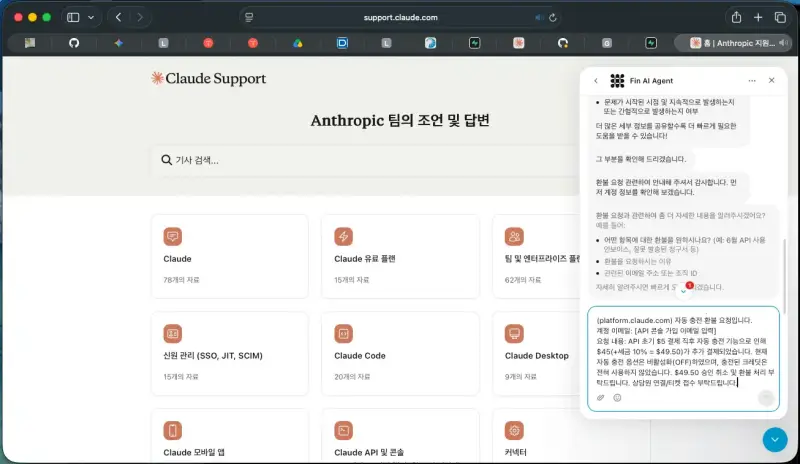
Task: Click the Fin AI Agent avatar icon
Action: tap(617, 81)
